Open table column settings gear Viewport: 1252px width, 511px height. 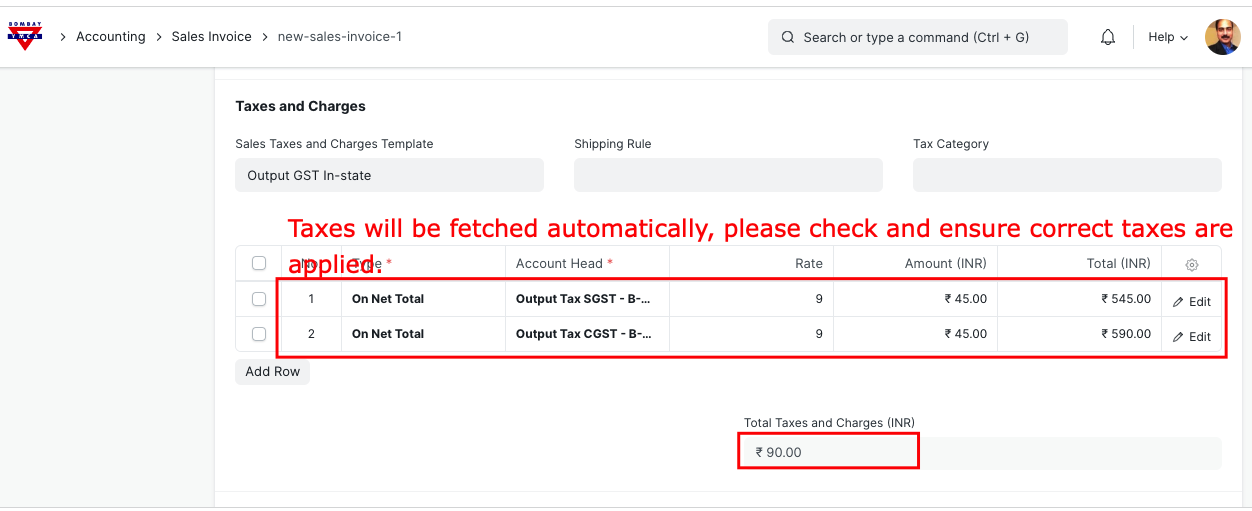[x=1191, y=265]
